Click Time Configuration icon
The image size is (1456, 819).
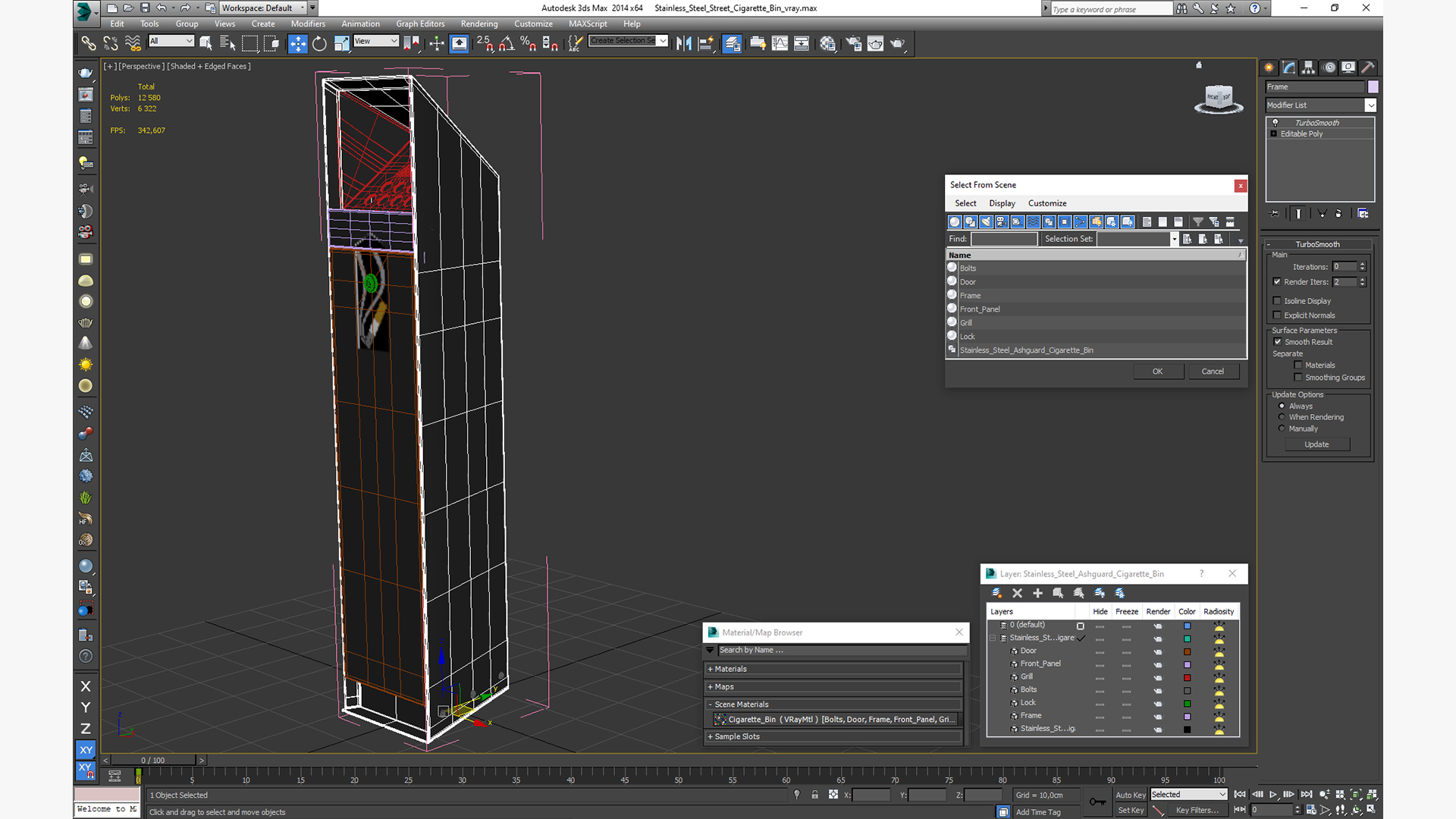click(x=1310, y=810)
